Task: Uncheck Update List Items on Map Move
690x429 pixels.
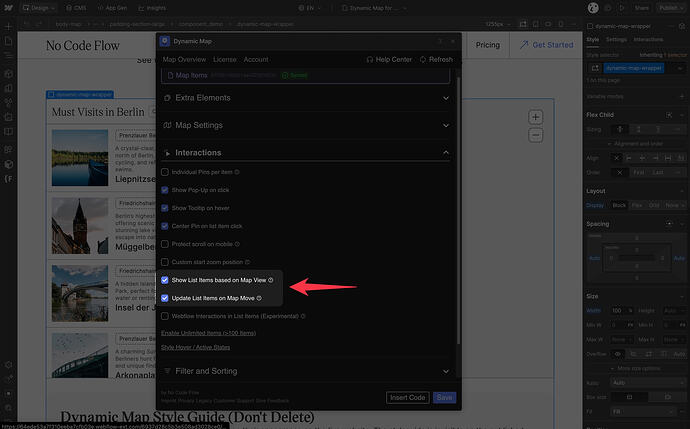Action: pyautogui.click(x=165, y=298)
